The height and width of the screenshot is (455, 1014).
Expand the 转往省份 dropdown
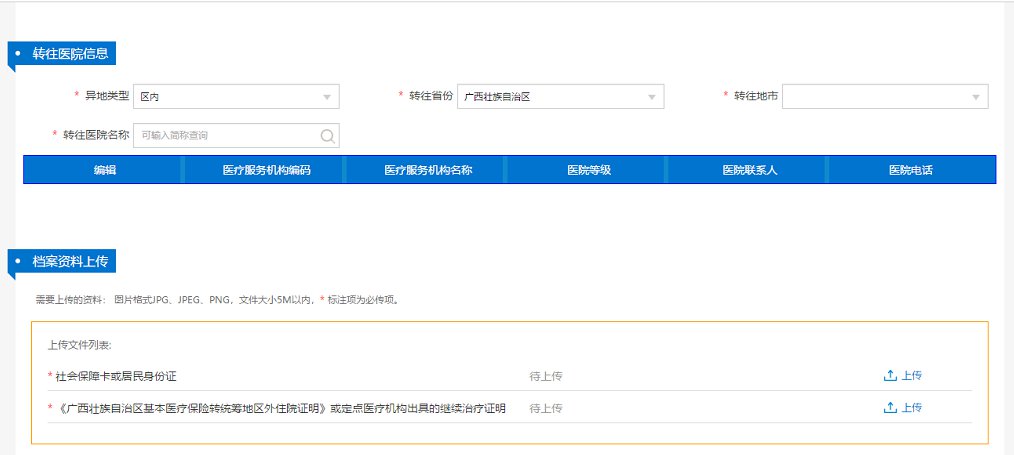pos(560,97)
